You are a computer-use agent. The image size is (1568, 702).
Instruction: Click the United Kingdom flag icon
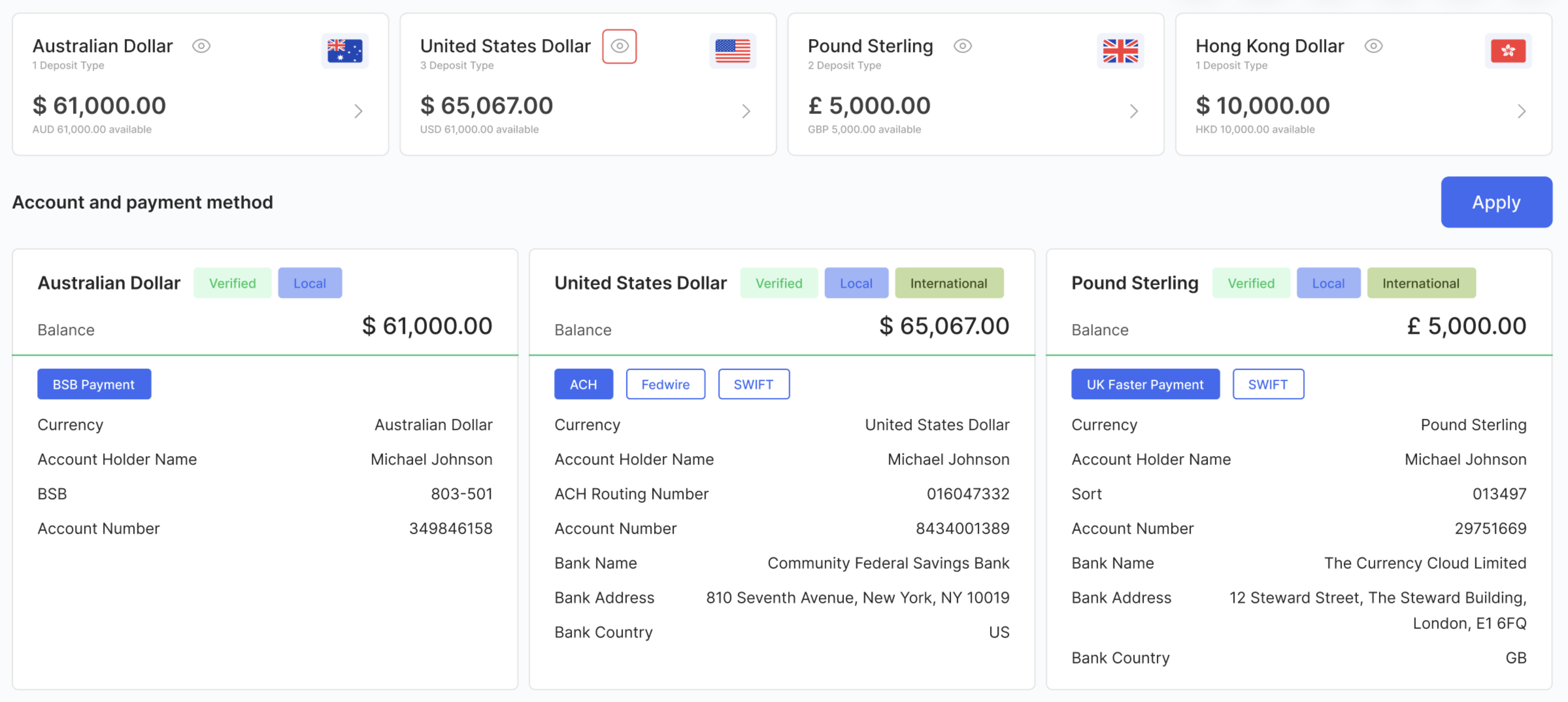(x=1120, y=51)
